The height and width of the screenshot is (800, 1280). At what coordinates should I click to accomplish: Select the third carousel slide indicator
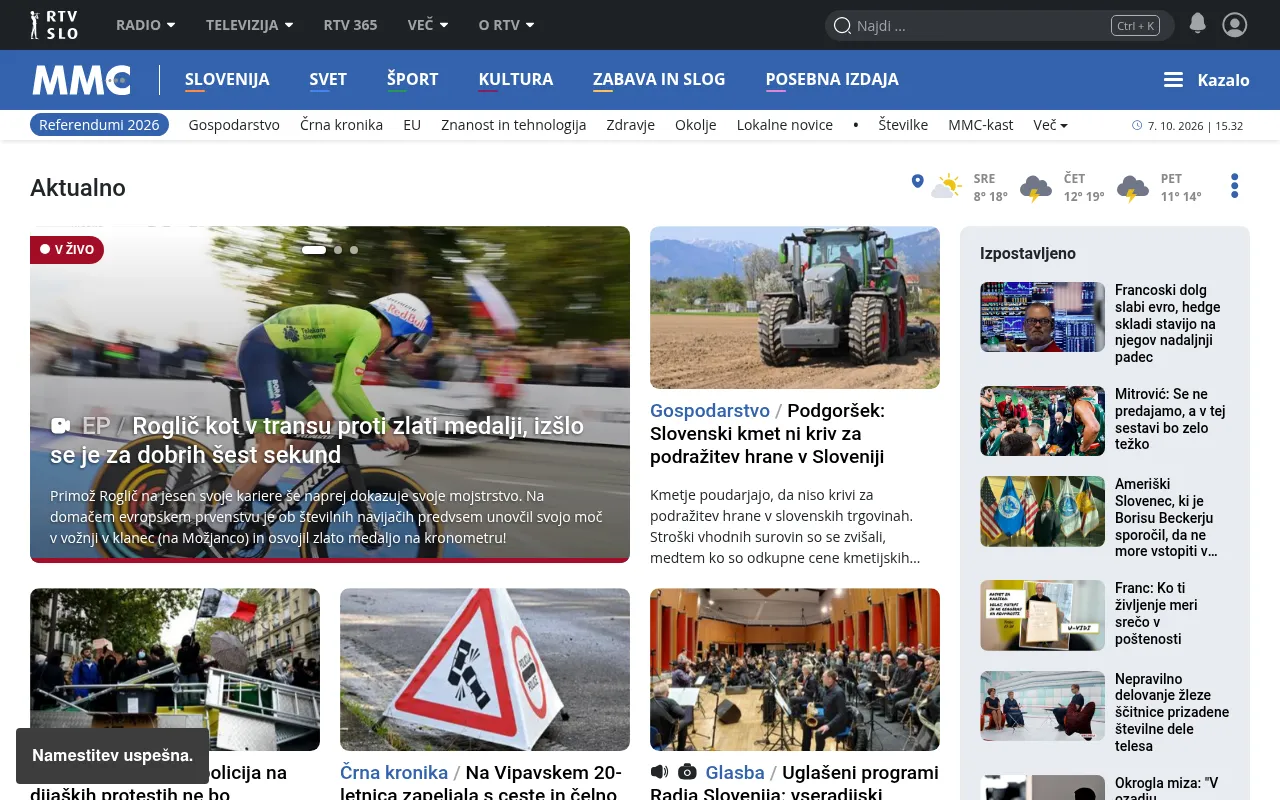[x=354, y=250]
